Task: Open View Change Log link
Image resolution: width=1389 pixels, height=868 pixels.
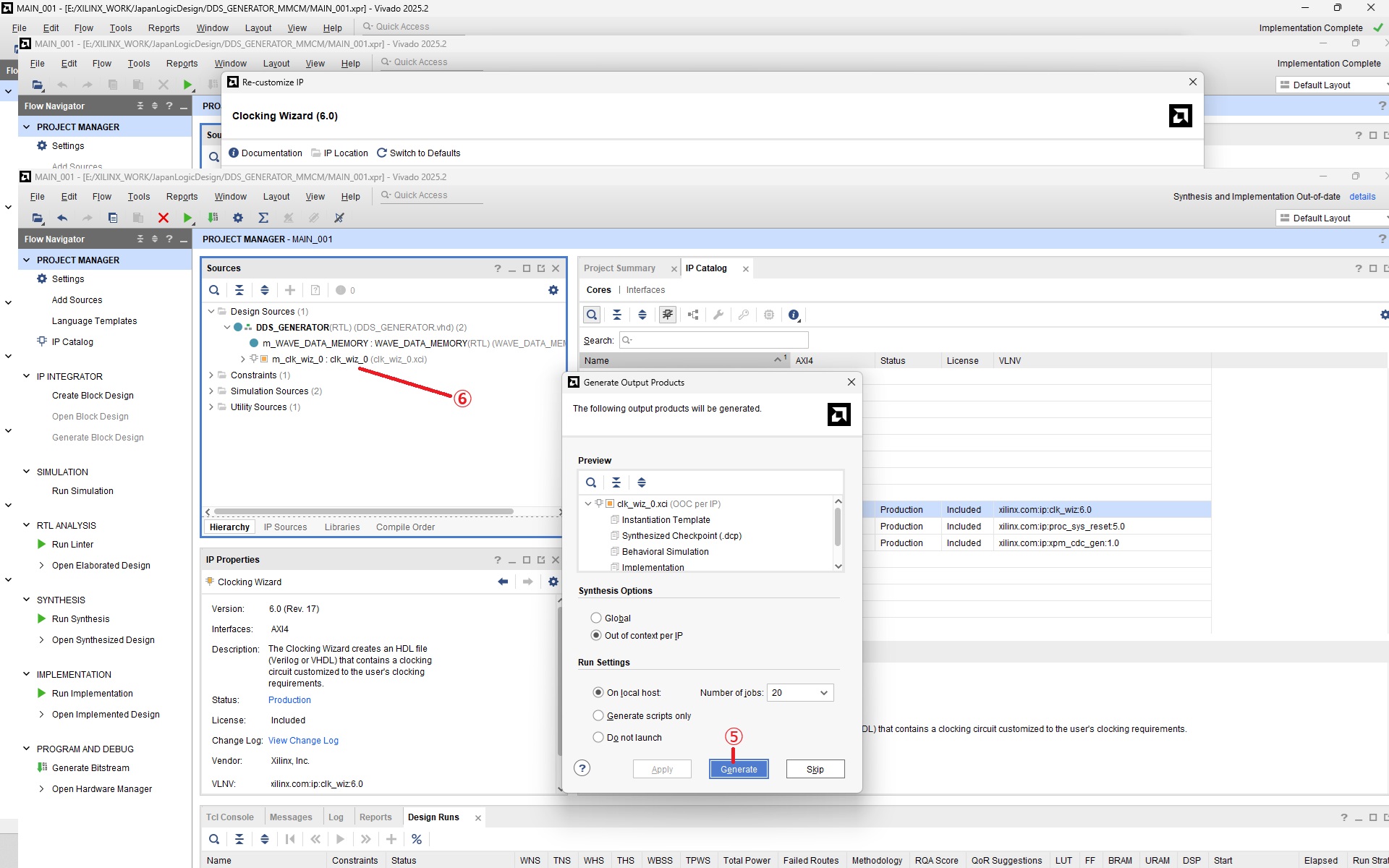Action: point(303,740)
